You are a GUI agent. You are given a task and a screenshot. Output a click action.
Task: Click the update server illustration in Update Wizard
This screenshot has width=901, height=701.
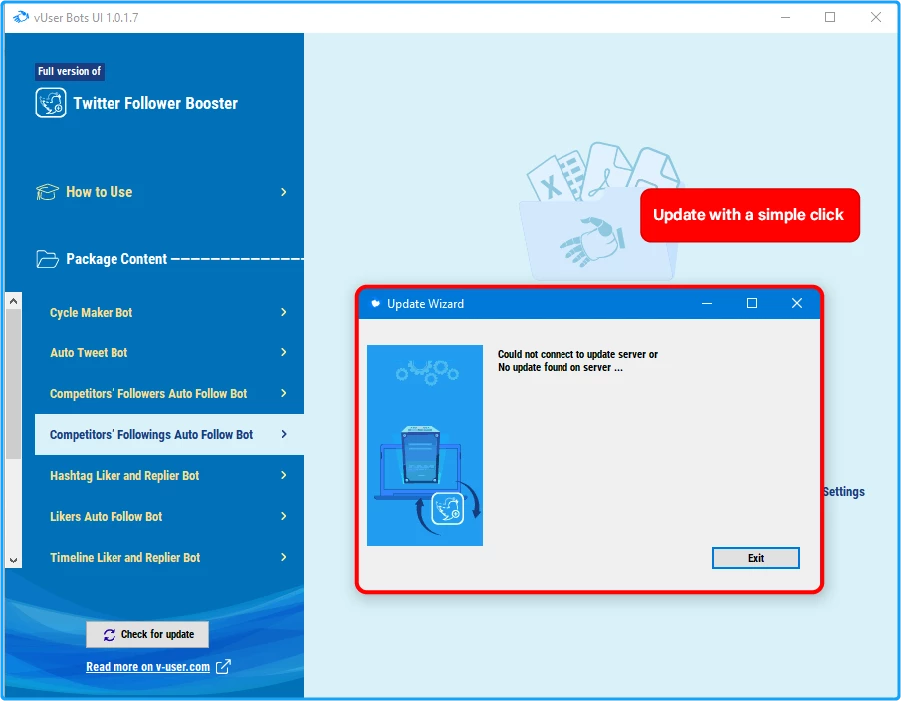click(x=425, y=445)
